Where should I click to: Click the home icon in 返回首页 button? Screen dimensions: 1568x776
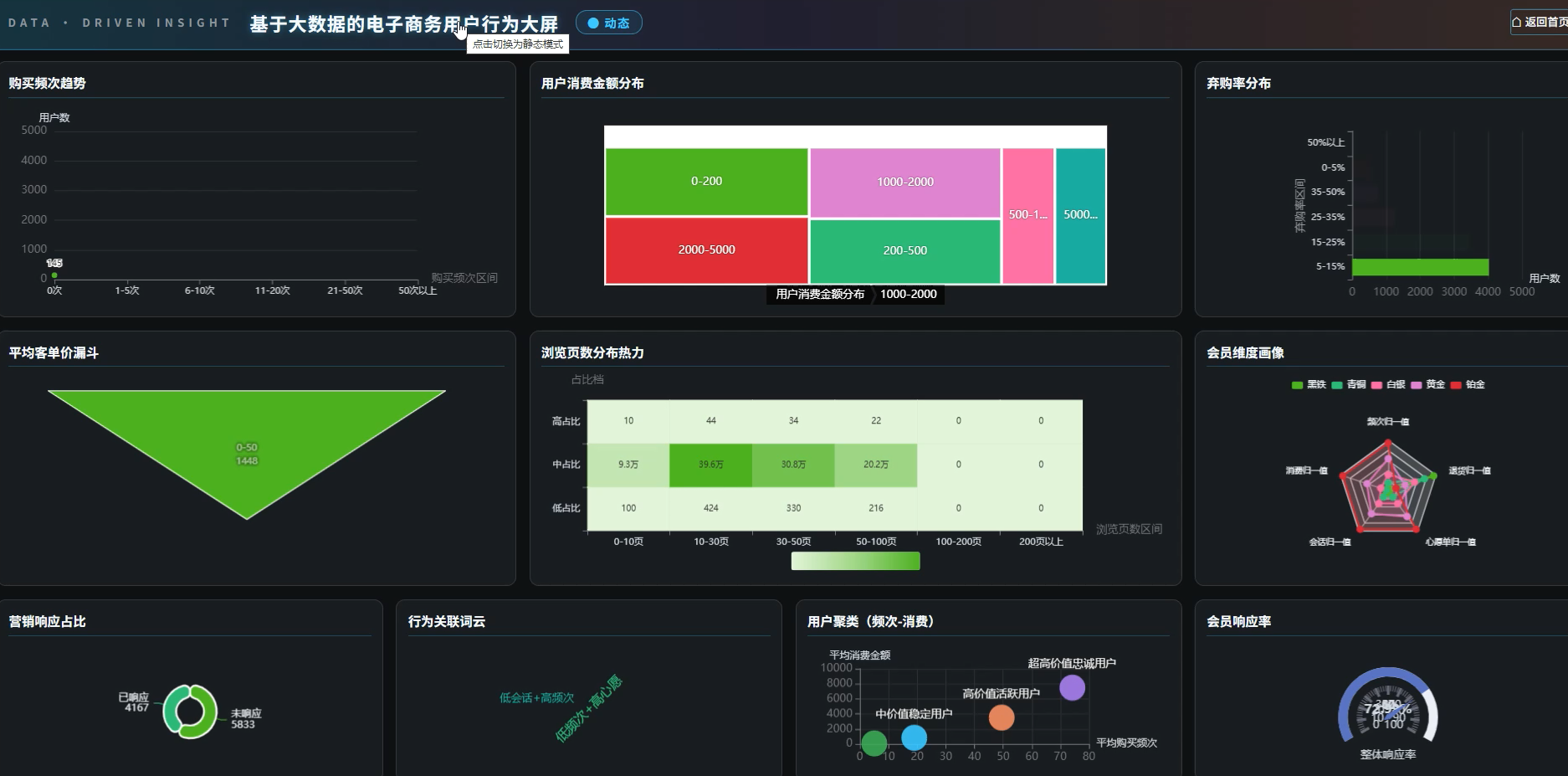(1517, 22)
